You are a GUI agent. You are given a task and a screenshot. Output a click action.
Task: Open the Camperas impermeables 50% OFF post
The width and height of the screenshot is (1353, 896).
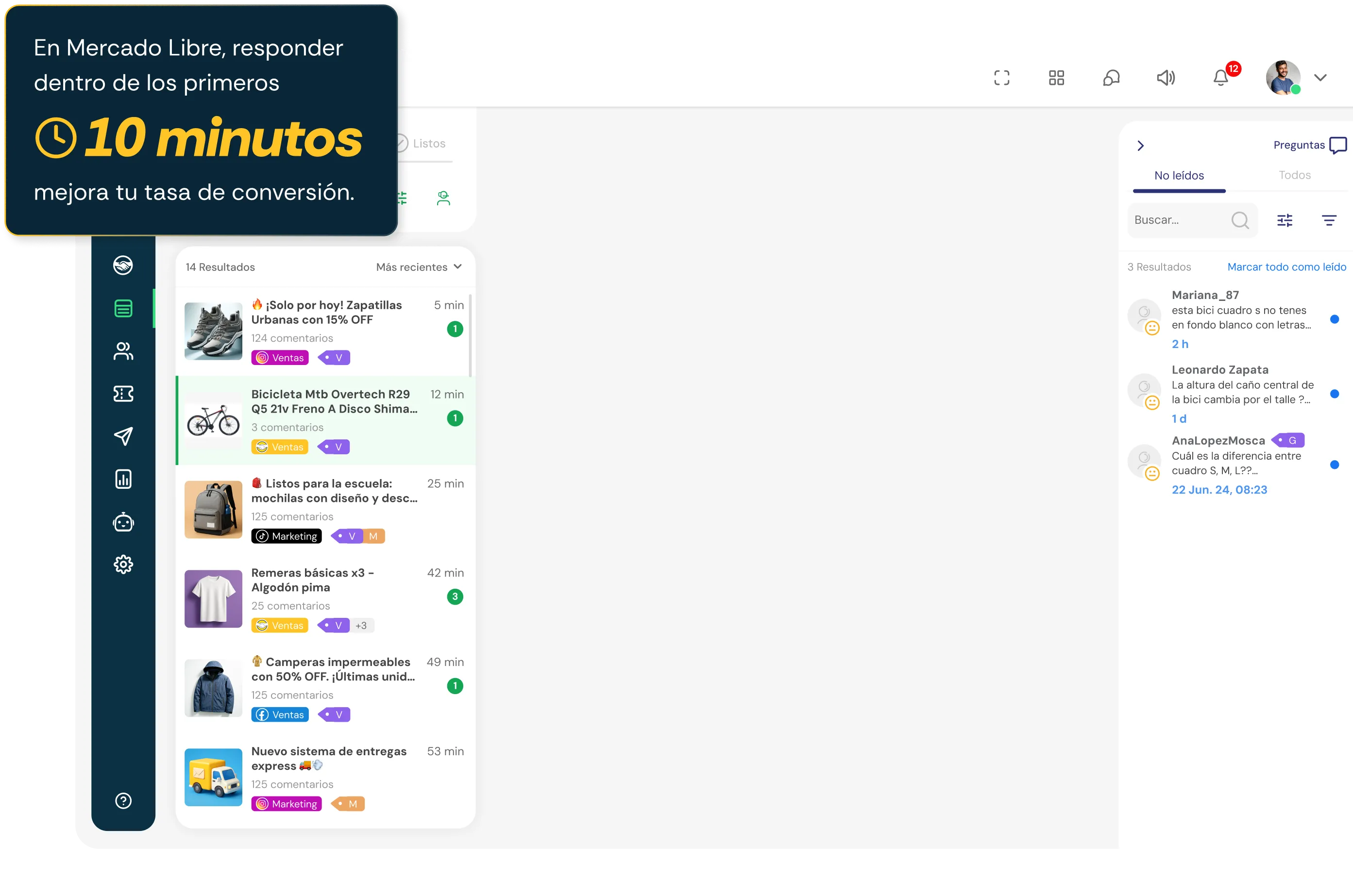coord(325,688)
